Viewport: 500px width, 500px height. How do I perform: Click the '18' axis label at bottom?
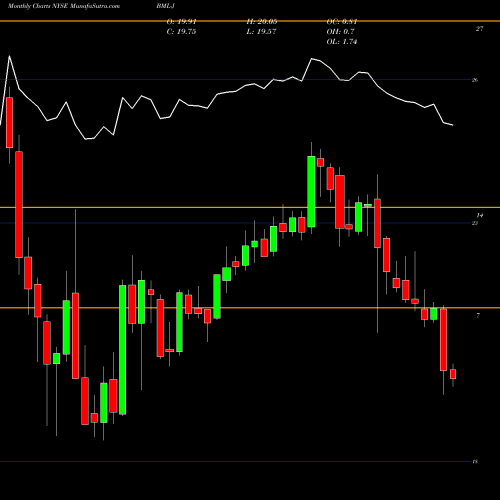(475, 462)
